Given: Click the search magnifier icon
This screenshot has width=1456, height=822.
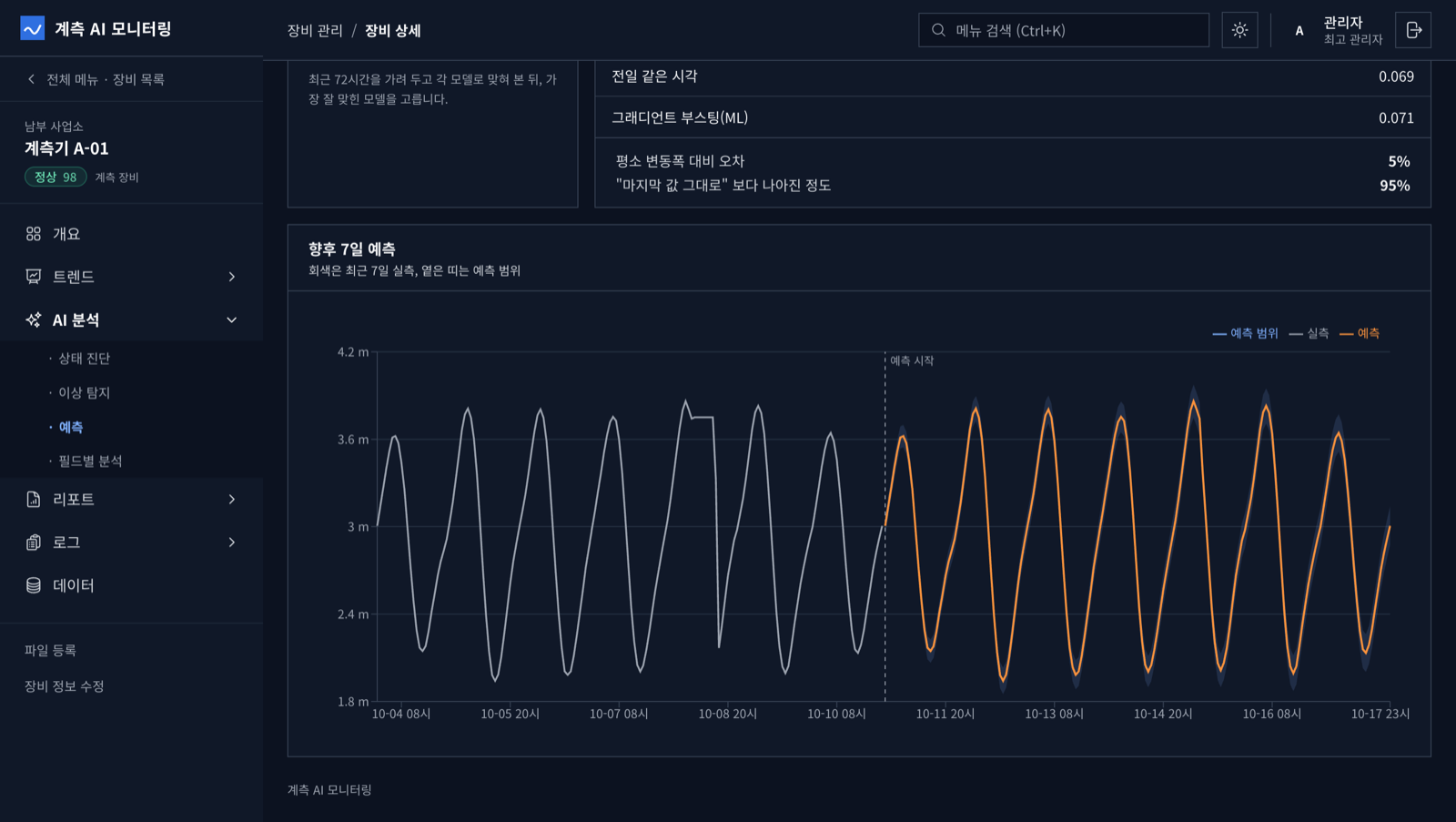Looking at the screenshot, I should click(938, 30).
